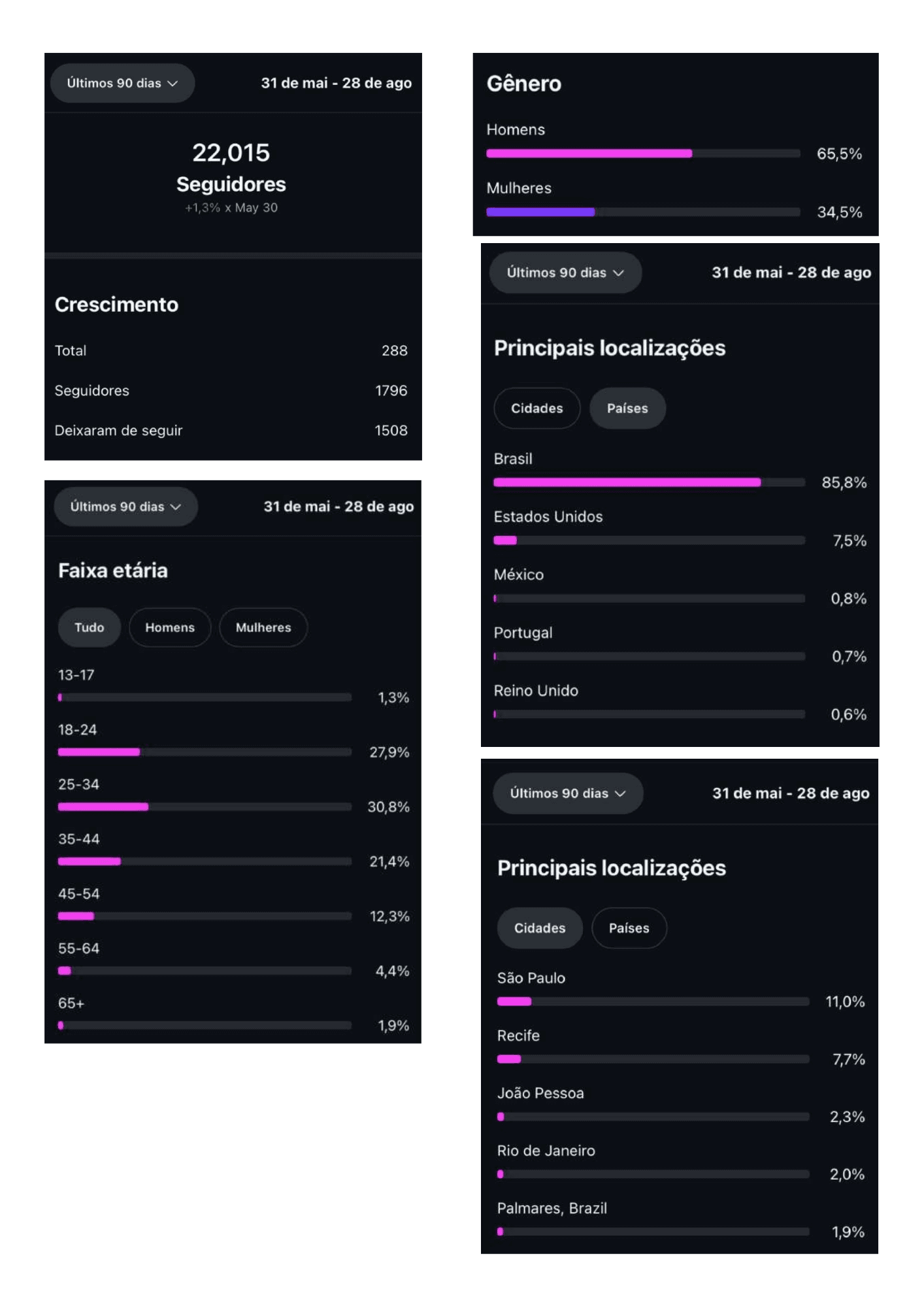The height and width of the screenshot is (1307, 924).
Task: Switch to Países above the São Paulo list
Action: pyautogui.click(x=629, y=928)
